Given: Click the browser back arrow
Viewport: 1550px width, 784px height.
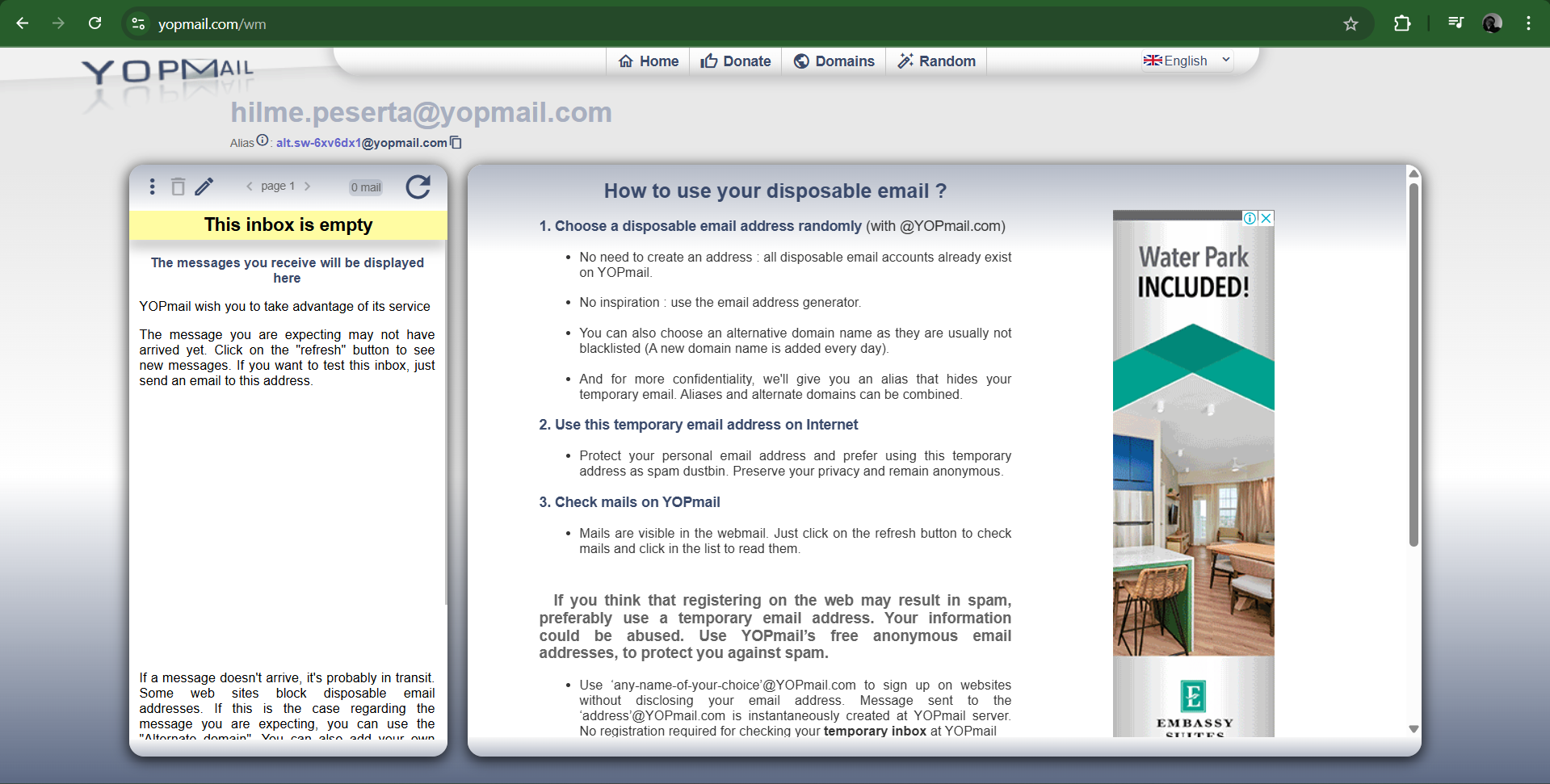Looking at the screenshot, I should pyautogui.click(x=23, y=23).
